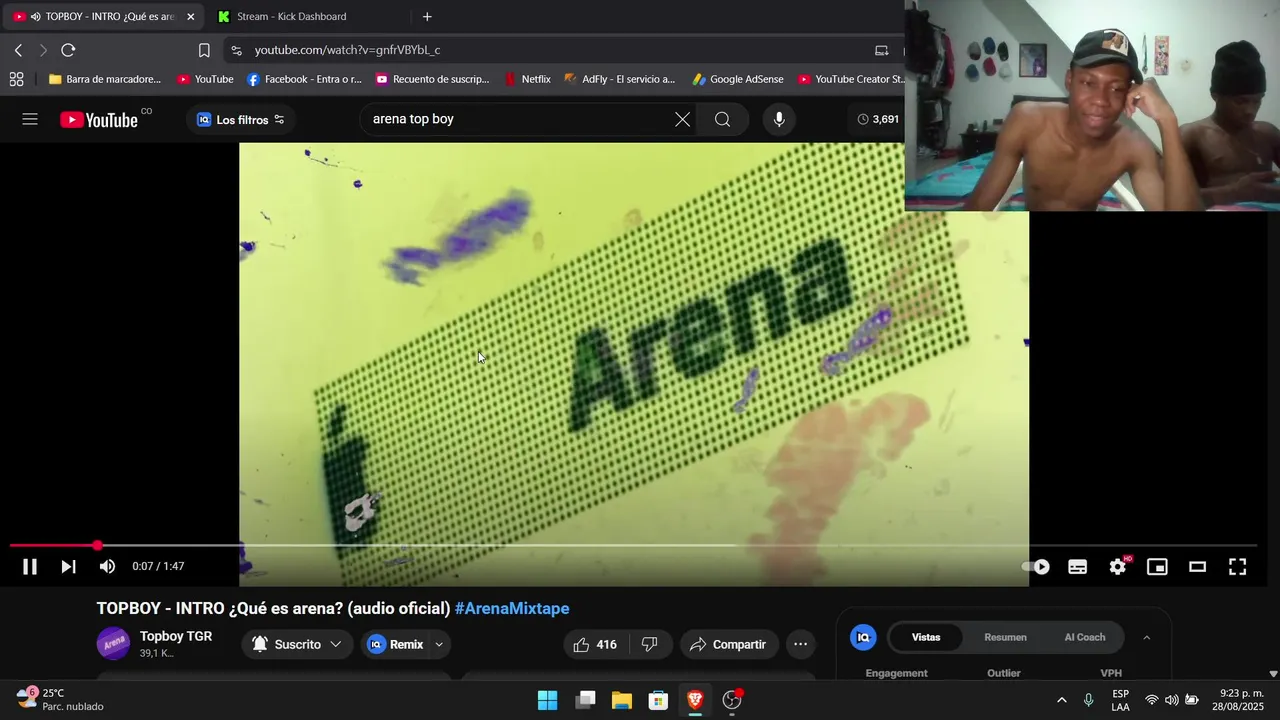Click the Outlier metric label
Viewport: 1280px width, 720px height.
click(x=1004, y=673)
